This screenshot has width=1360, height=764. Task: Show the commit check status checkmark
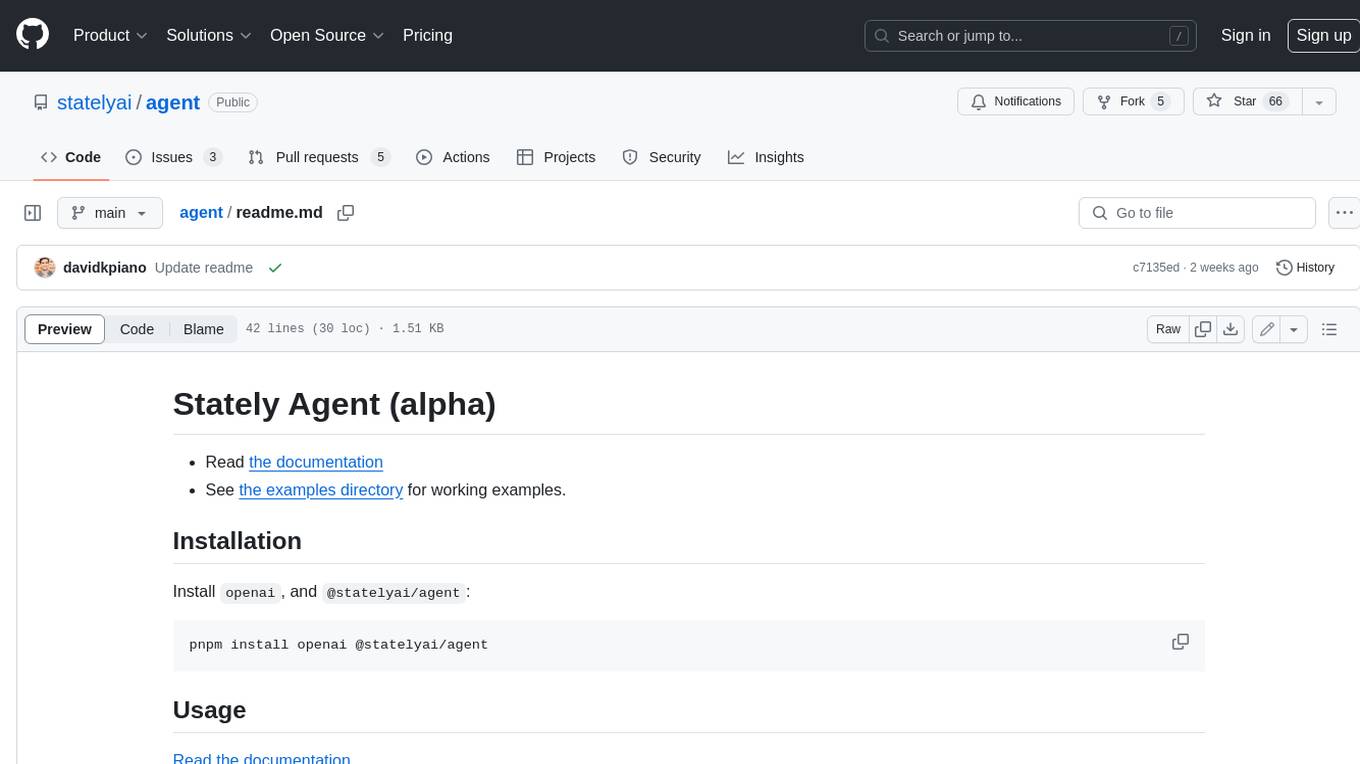point(275,268)
